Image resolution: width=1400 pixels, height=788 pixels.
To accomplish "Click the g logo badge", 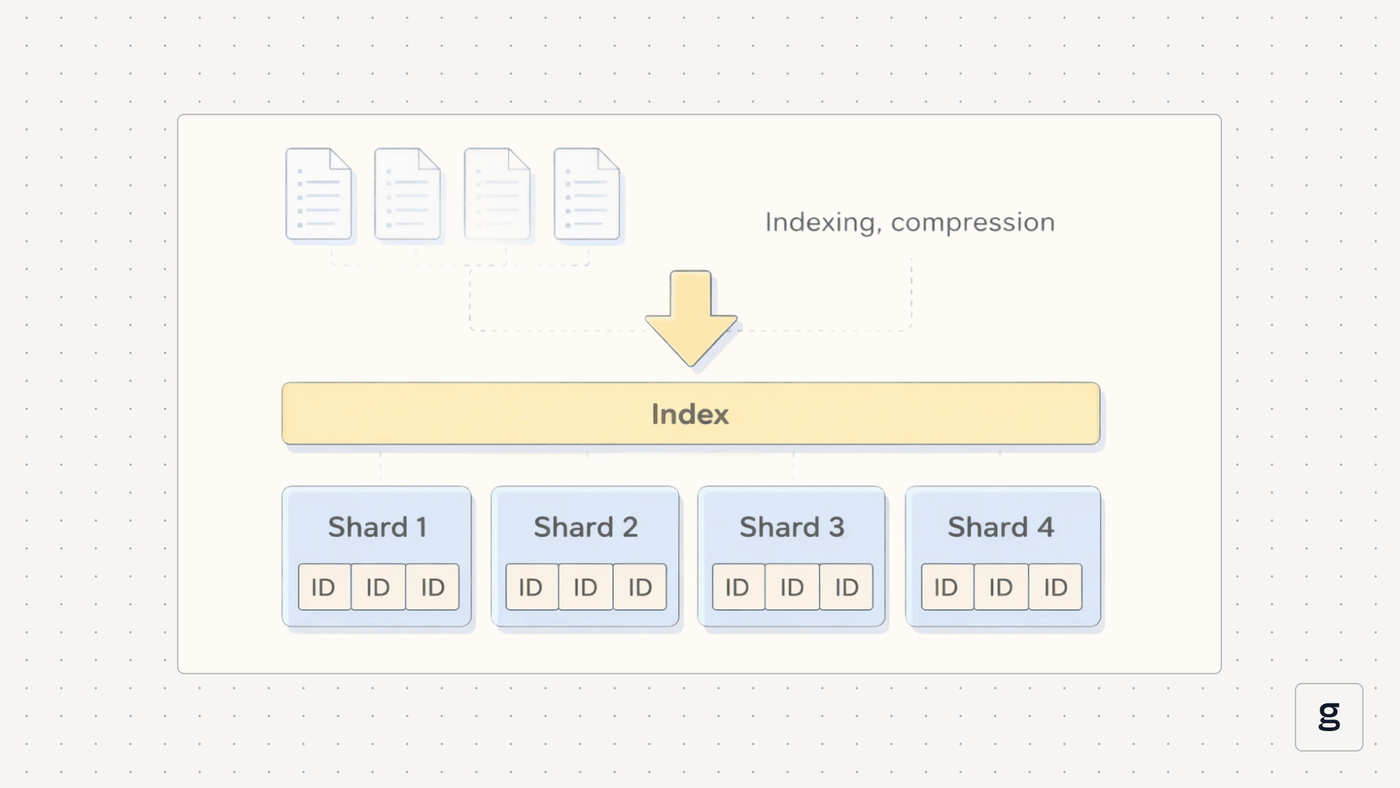I will tap(1329, 717).
